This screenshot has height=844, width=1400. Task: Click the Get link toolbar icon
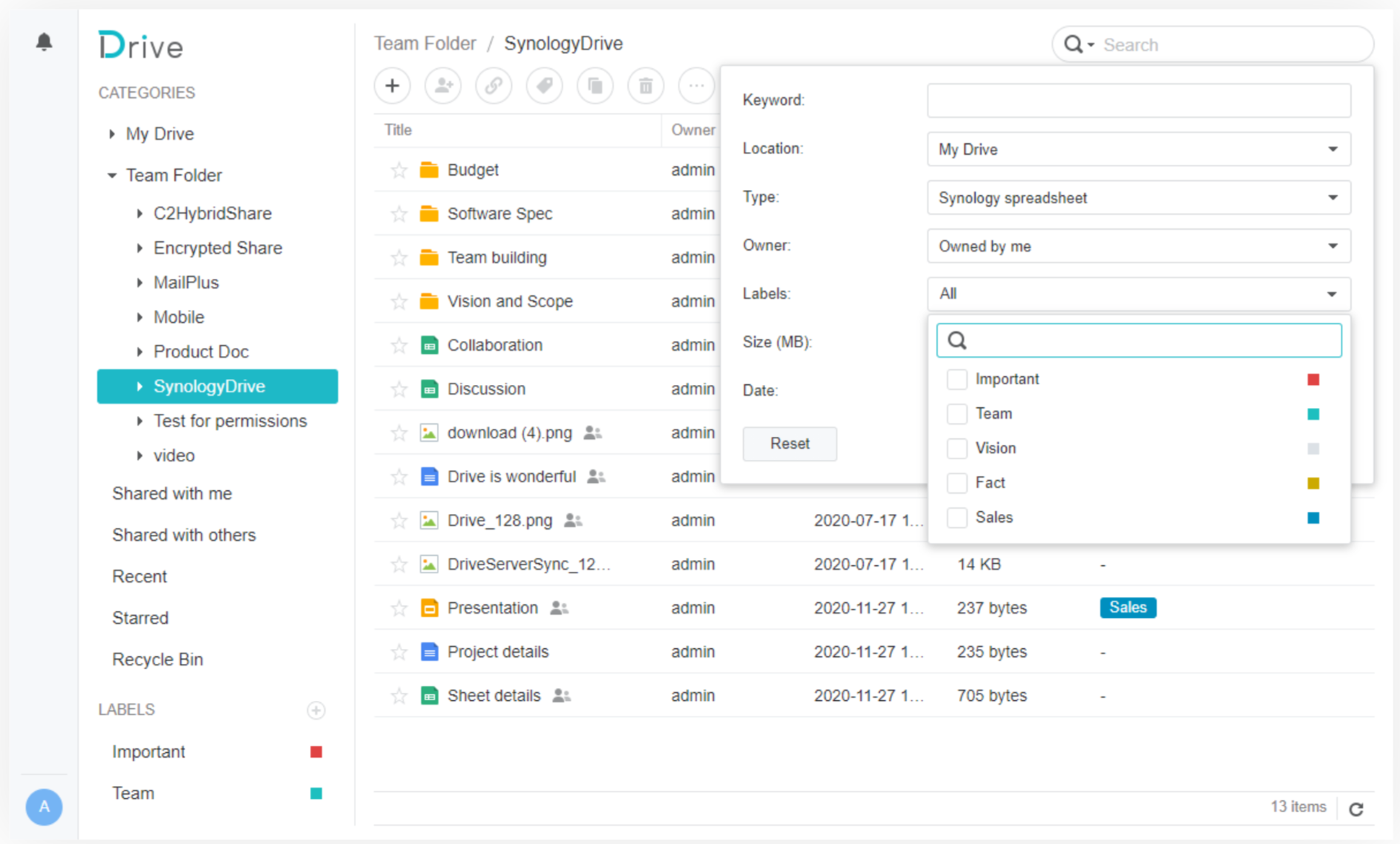click(x=494, y=86)
